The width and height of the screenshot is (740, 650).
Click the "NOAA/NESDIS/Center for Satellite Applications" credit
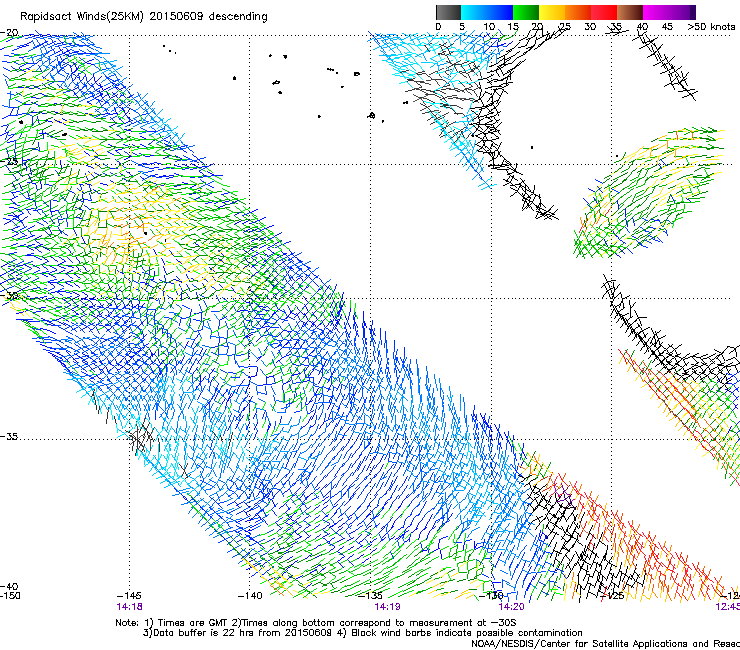point(605,644)
